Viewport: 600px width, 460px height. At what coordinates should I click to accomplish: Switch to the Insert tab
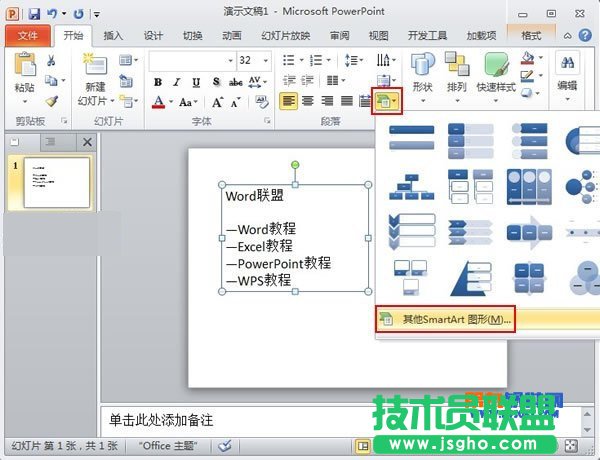(113, 36)
